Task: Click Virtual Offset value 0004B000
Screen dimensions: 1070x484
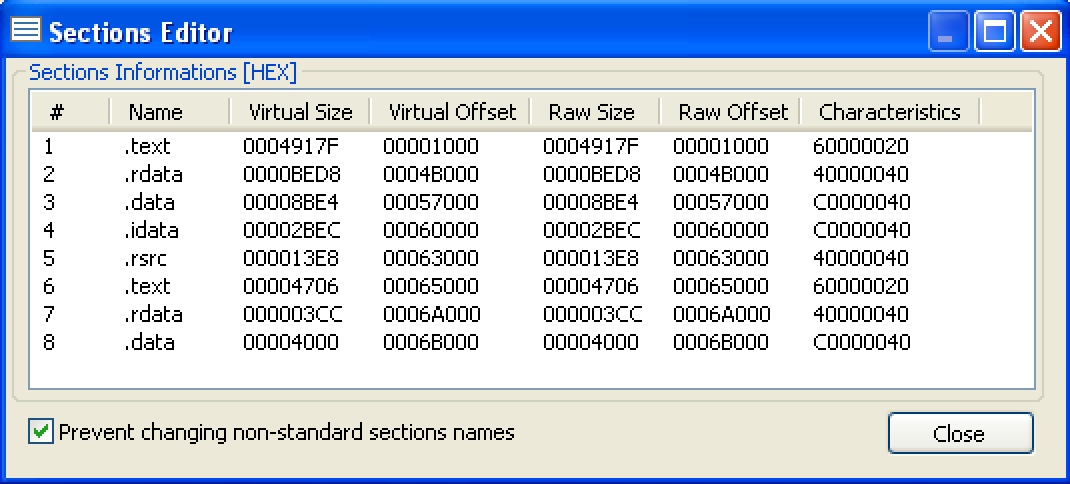Action: (x=431, y=174)
